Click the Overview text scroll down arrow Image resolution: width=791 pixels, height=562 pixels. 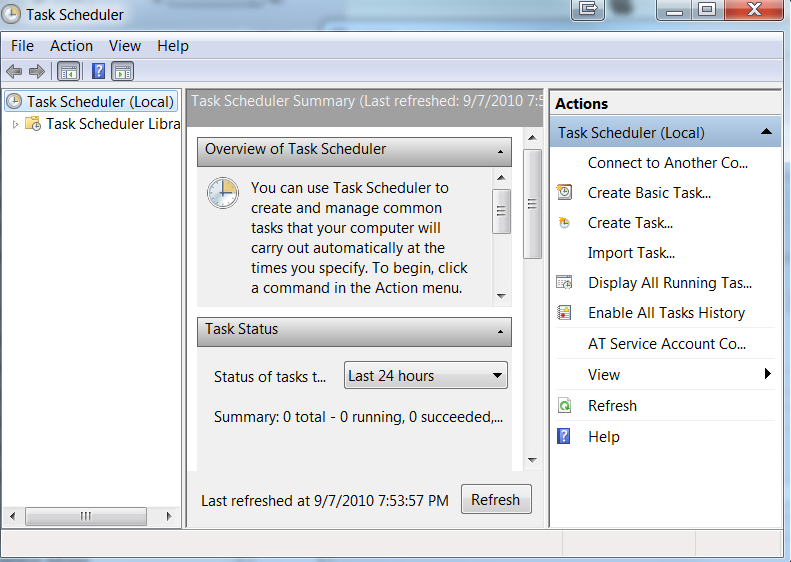501,296
